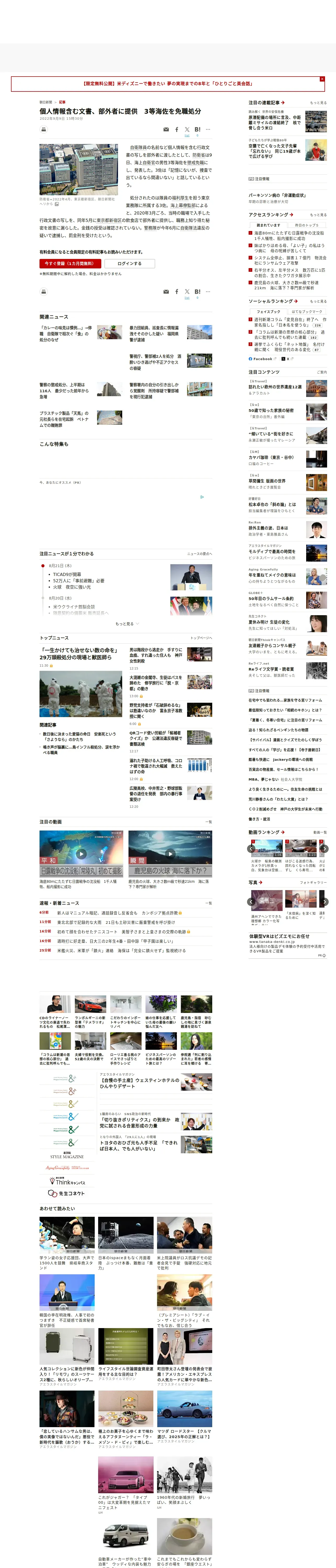Screen dimensions: 336x1568
Task: Open AERA STYLE MAGAZINE logo link
Action: (x=66, y=1155)
